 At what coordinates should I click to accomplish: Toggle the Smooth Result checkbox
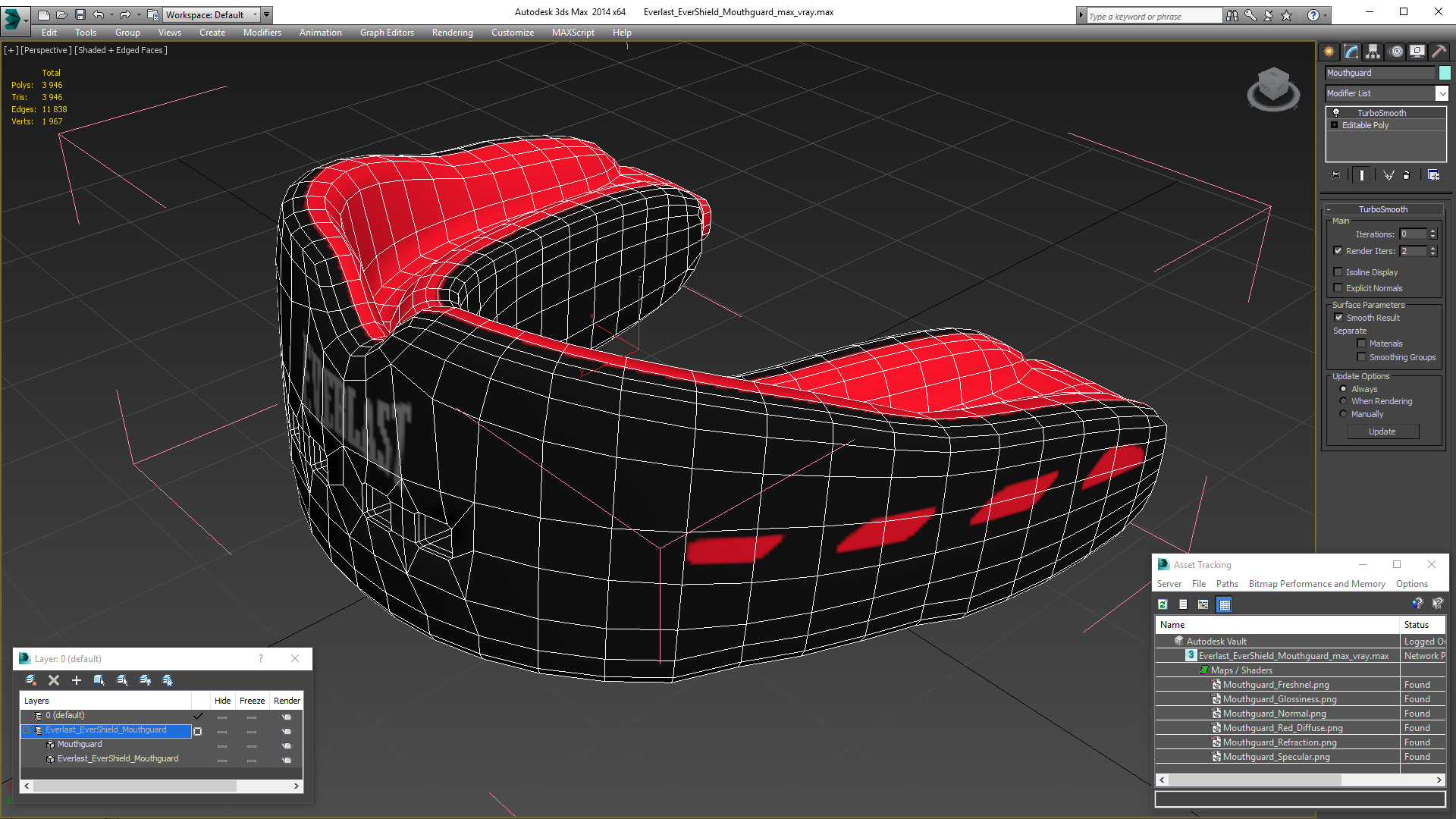(1338, 318)
